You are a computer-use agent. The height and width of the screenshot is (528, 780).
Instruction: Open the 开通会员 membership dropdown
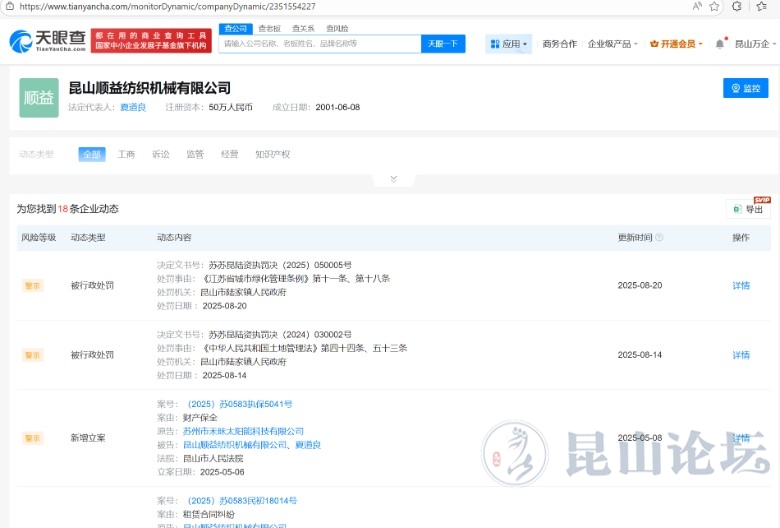point(676,44)
